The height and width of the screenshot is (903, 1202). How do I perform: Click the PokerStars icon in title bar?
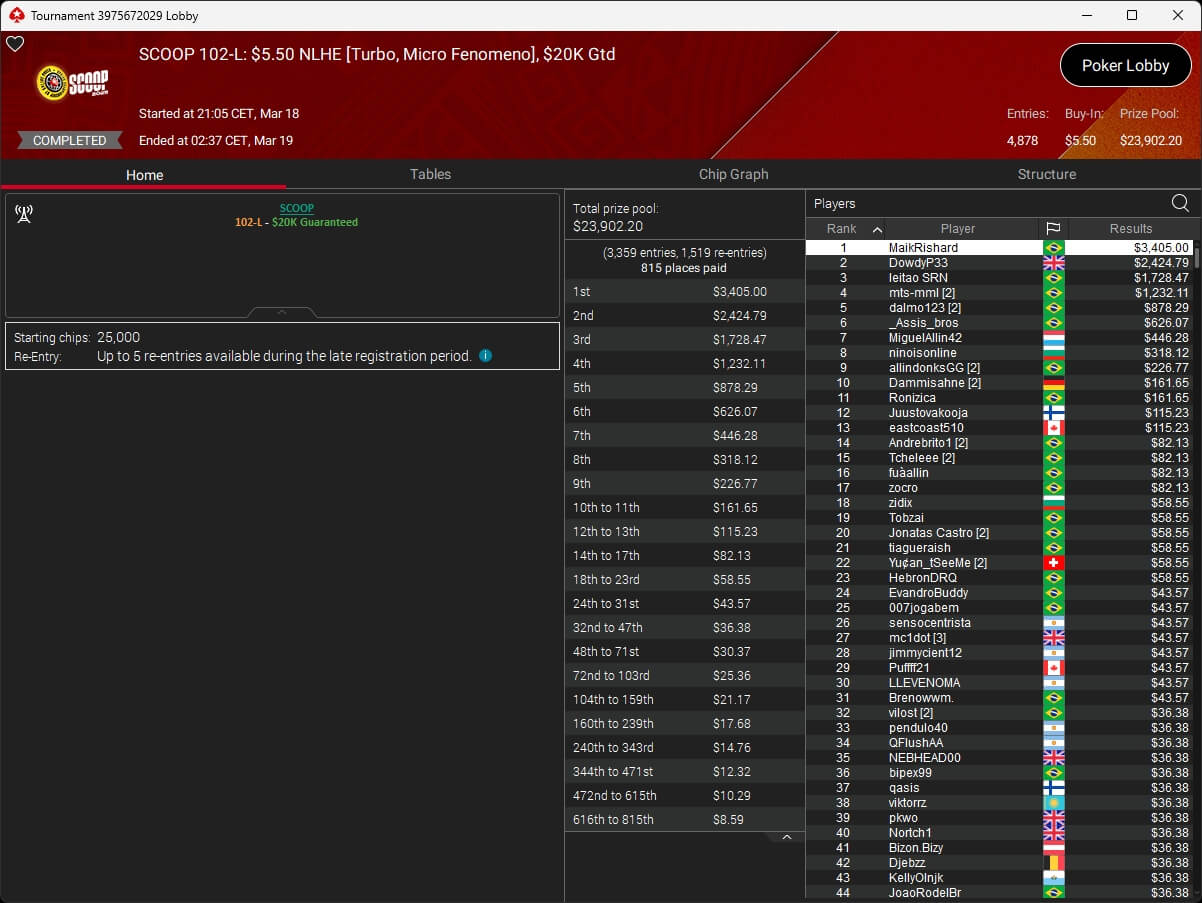tap(15, 15)
